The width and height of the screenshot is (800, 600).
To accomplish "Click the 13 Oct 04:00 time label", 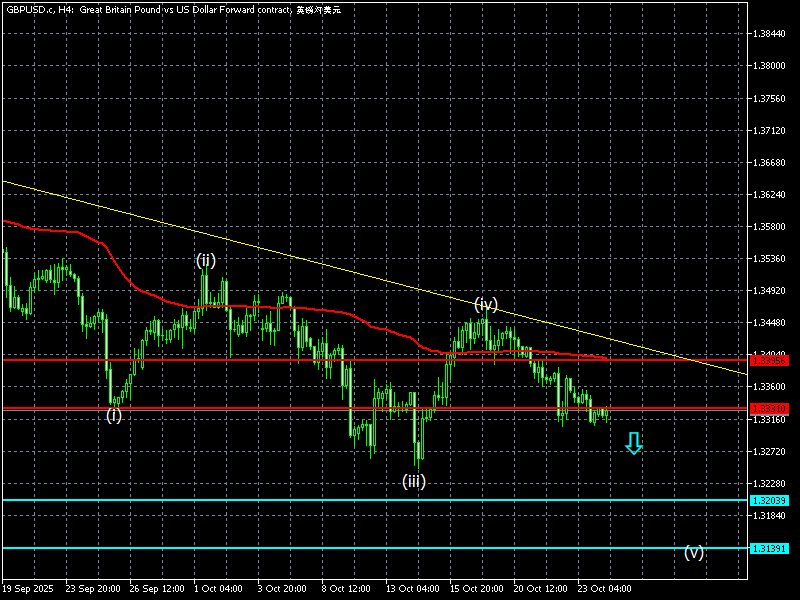I will click(413, 589).
